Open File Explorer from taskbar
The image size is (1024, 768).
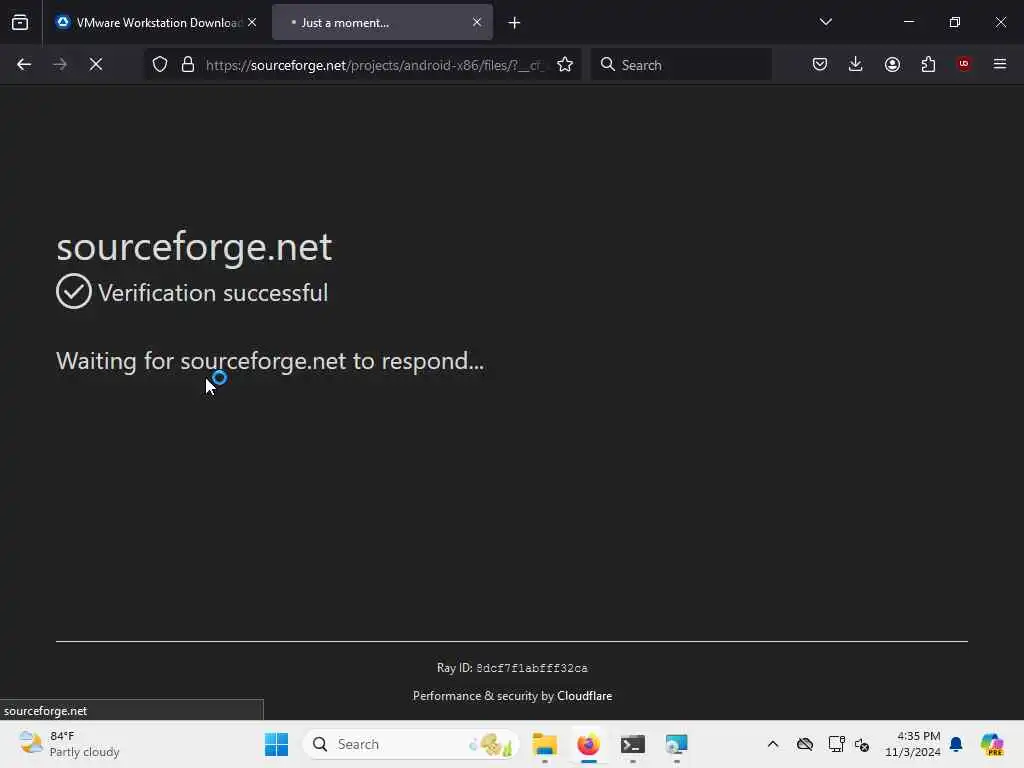545,744
